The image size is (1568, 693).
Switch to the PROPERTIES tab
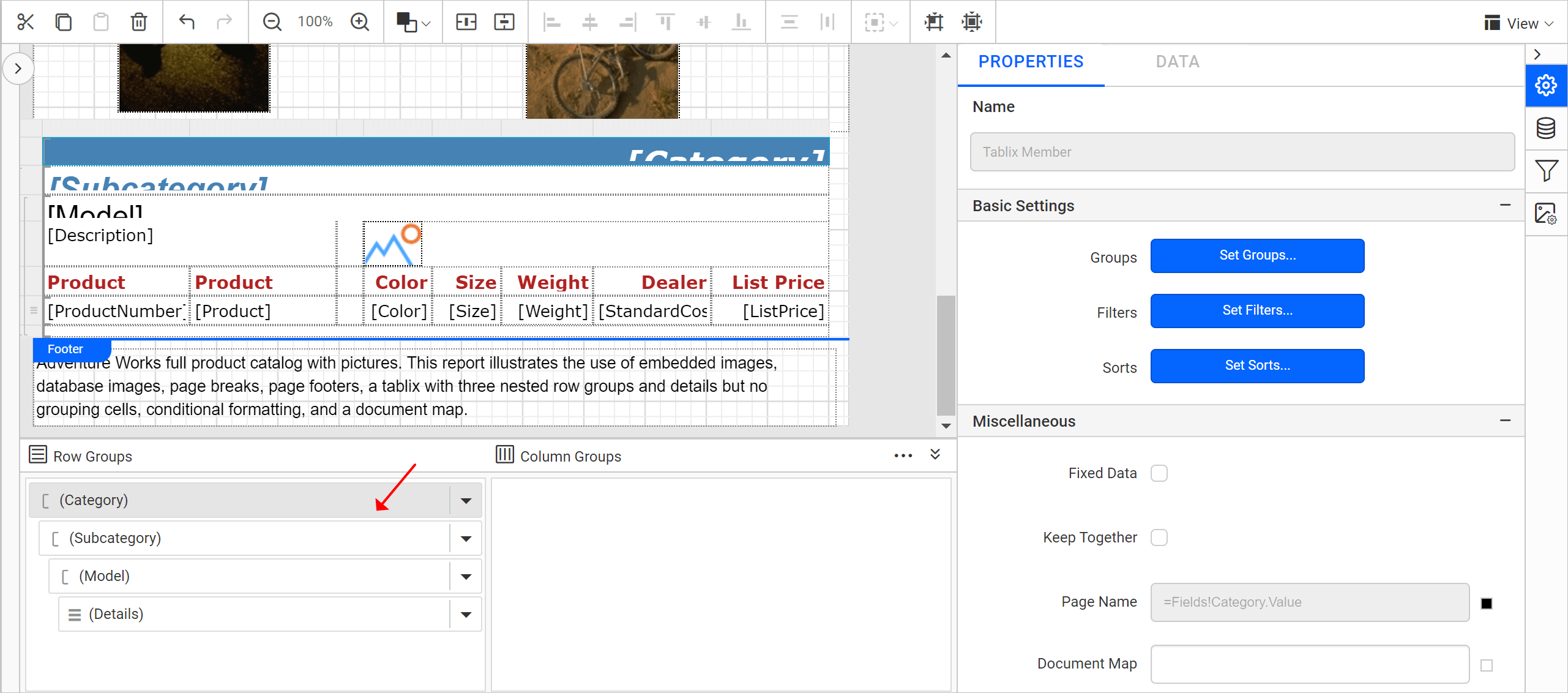tap(1031, 62)
